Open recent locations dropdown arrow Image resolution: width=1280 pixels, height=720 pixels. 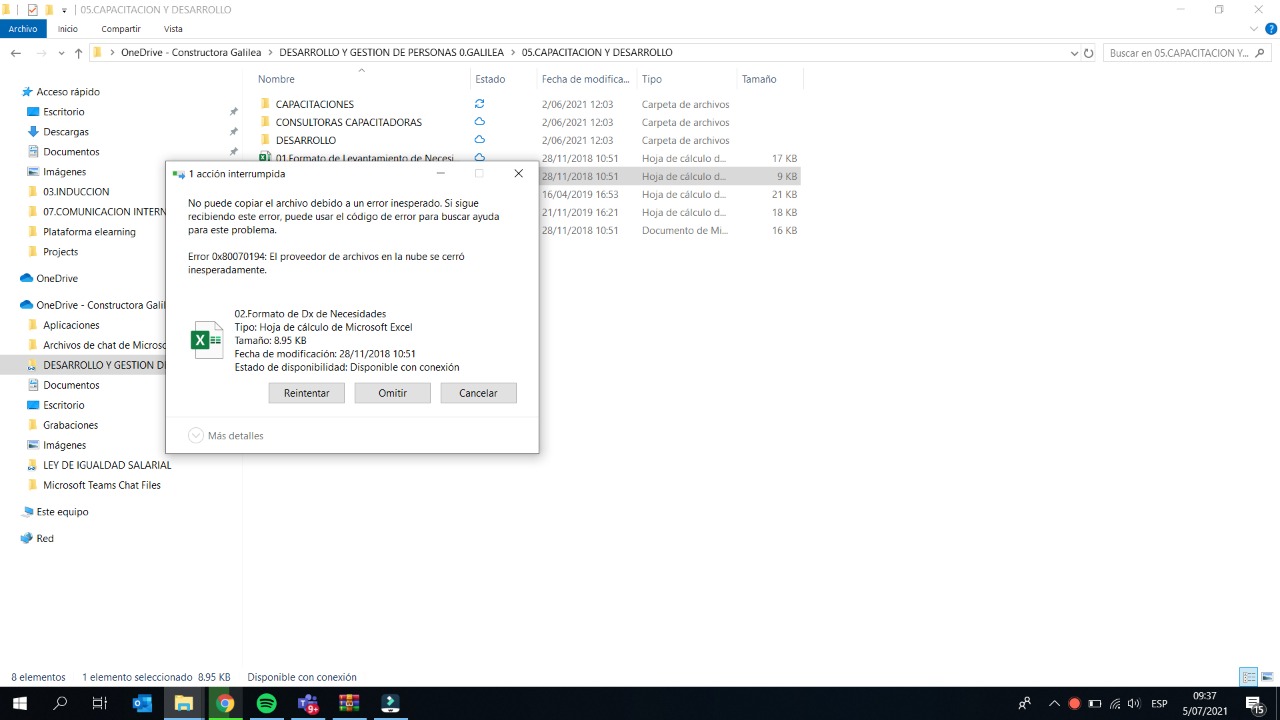point(60,53)
